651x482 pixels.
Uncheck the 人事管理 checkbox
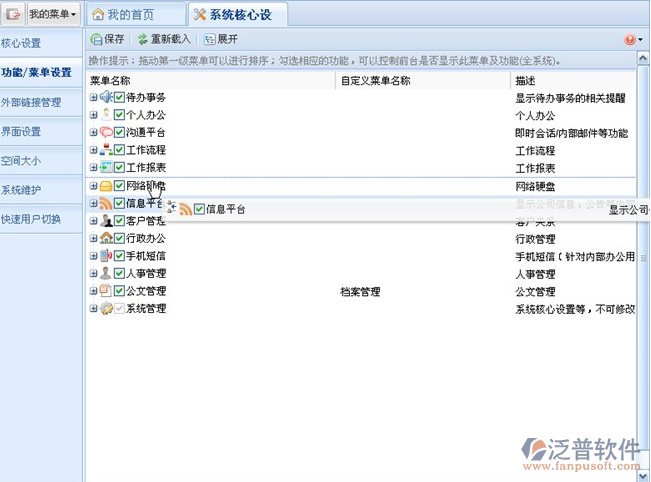point(119,273)
